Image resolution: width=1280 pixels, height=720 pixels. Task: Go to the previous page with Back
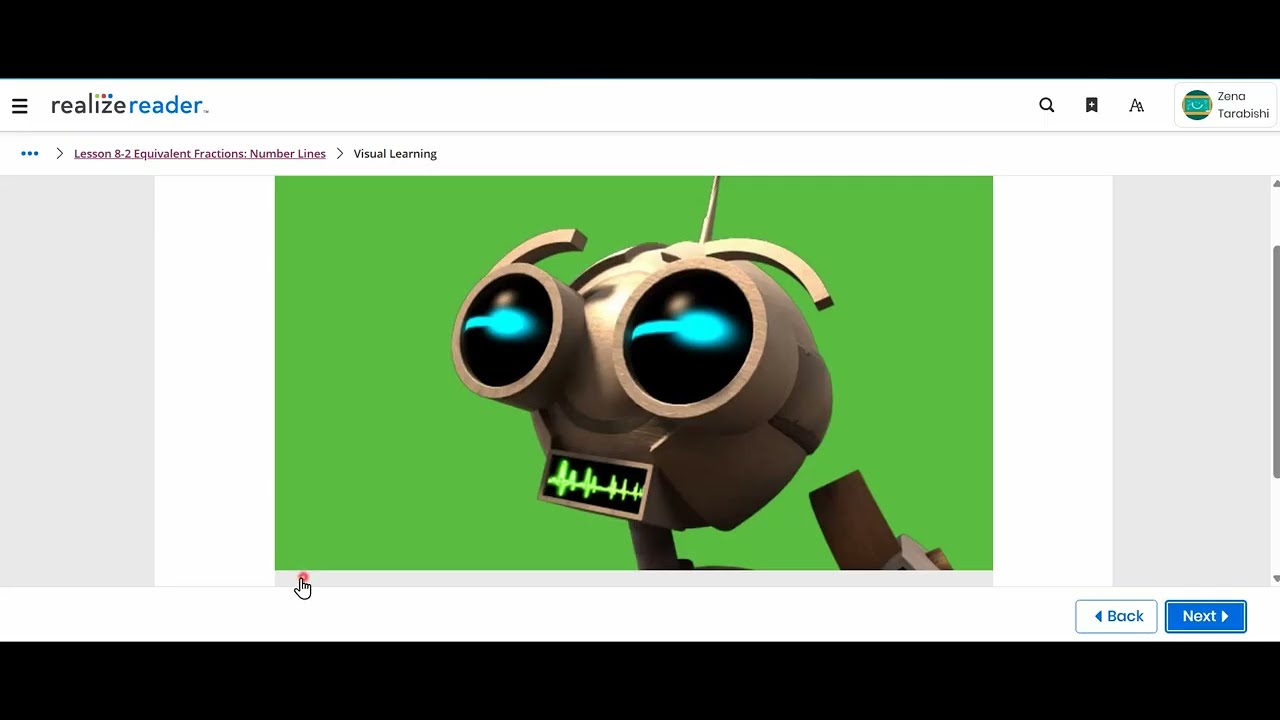[x=1116, y=616]
